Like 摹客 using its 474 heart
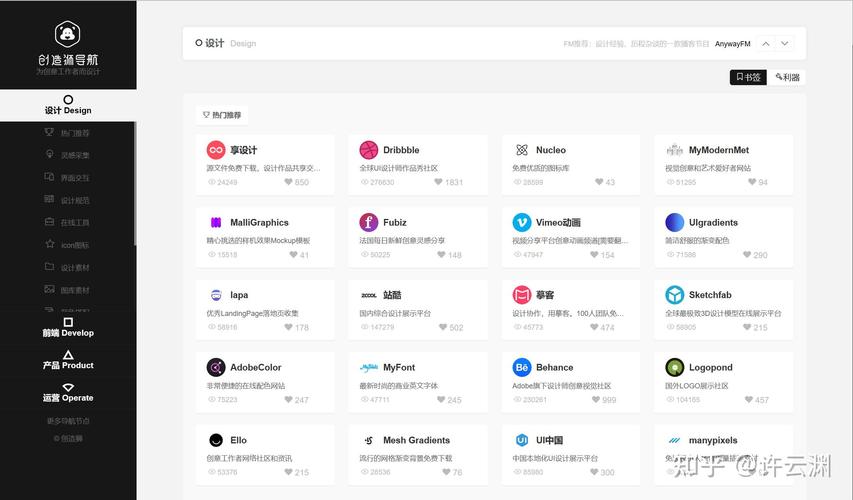Screen dimensions: 853x500 [x=595, y=327]
